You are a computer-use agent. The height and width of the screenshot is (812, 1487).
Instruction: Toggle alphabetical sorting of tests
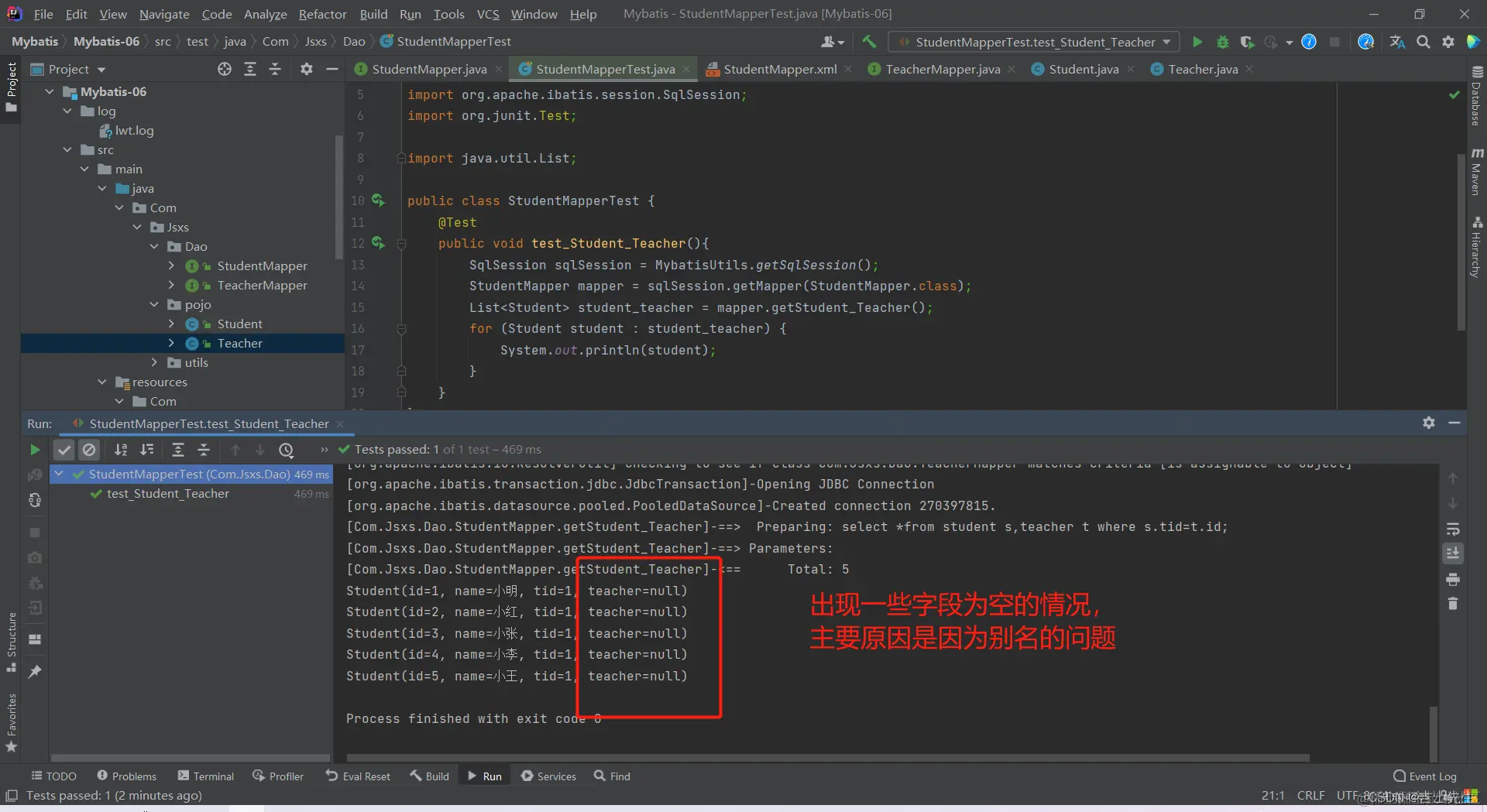pyautogui.click(x=121, y=450)
